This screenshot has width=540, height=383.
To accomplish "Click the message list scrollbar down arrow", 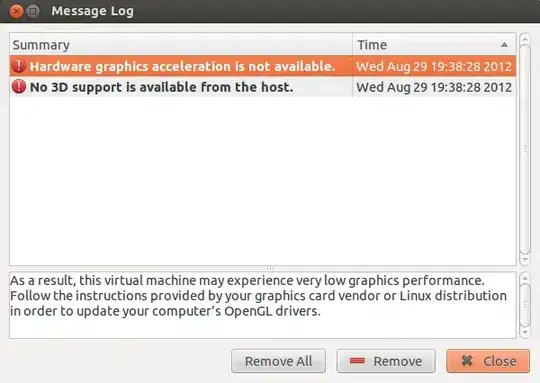I will tap(525, 260).
